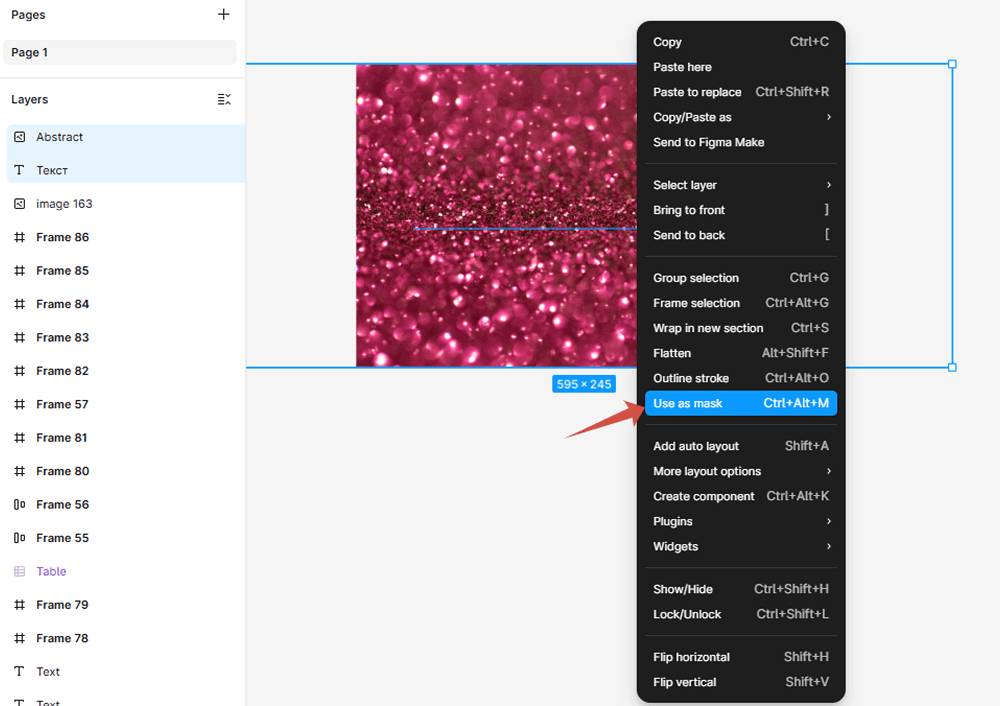Screen dimensions: 1000x706
Task: Click the bottom-right selection resize handle
Action: click(x=952, y=367)
